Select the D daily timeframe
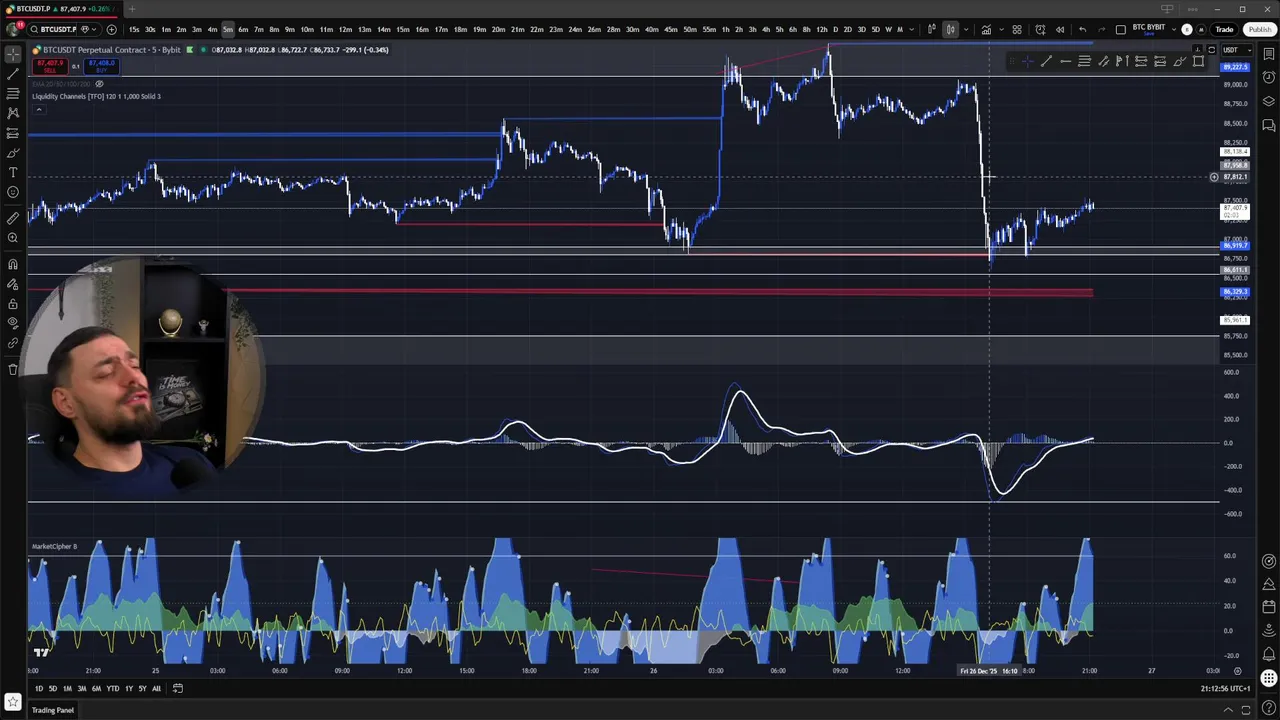The image size is (1280, 720). click(x=835, y=29)
